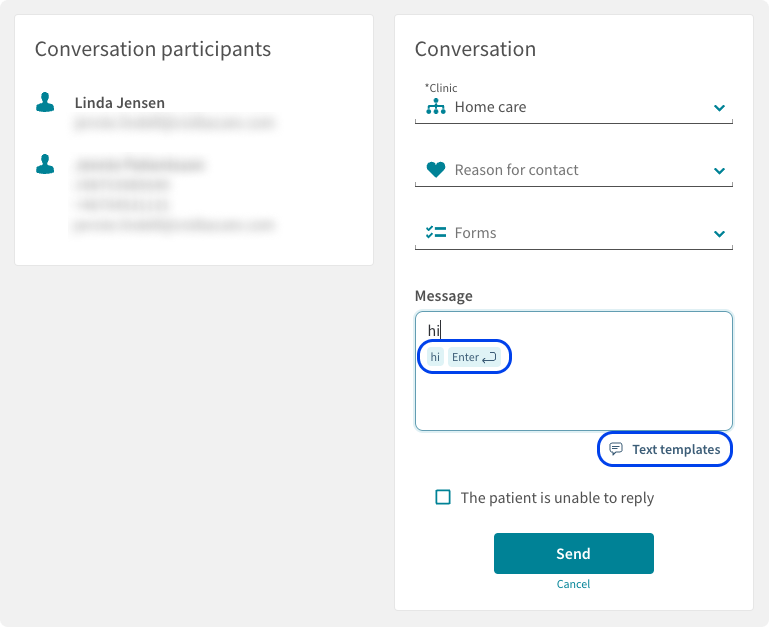Viewport: 769px width, 627px height.
Task: Click "The patient is unable to reply" label
Action: click(x=557, y=497)
